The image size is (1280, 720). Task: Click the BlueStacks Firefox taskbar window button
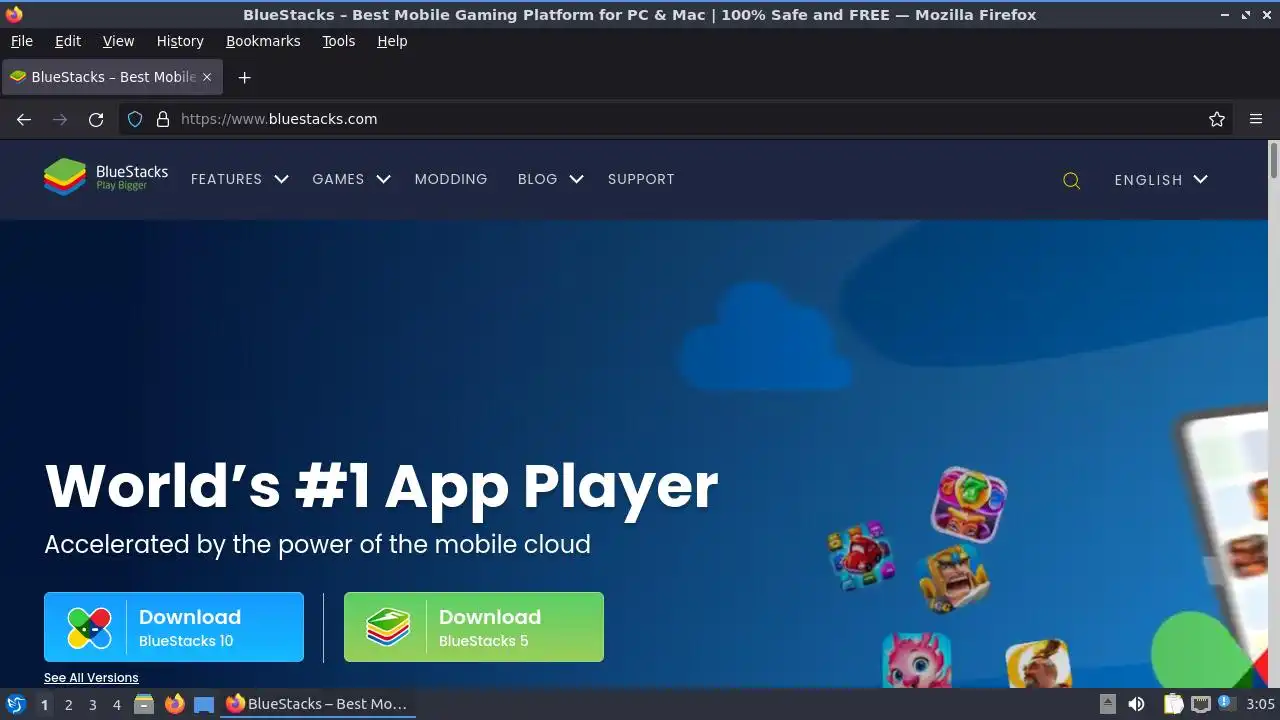[x=318, y=704]
